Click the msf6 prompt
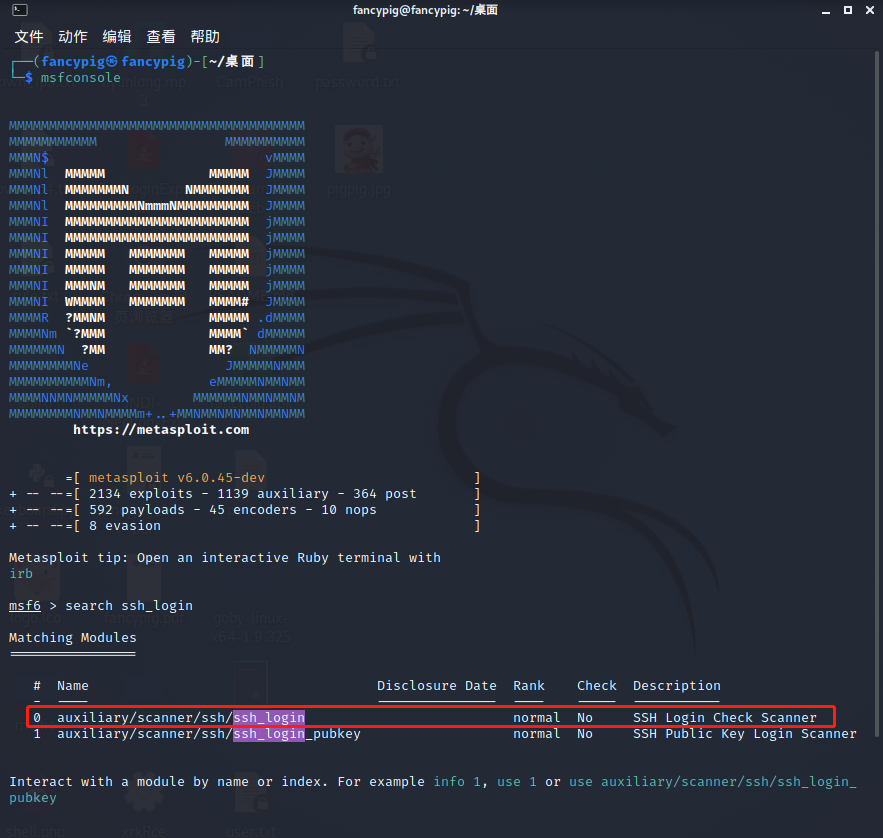The image size is (883, 838). click(x=25, y=606)
